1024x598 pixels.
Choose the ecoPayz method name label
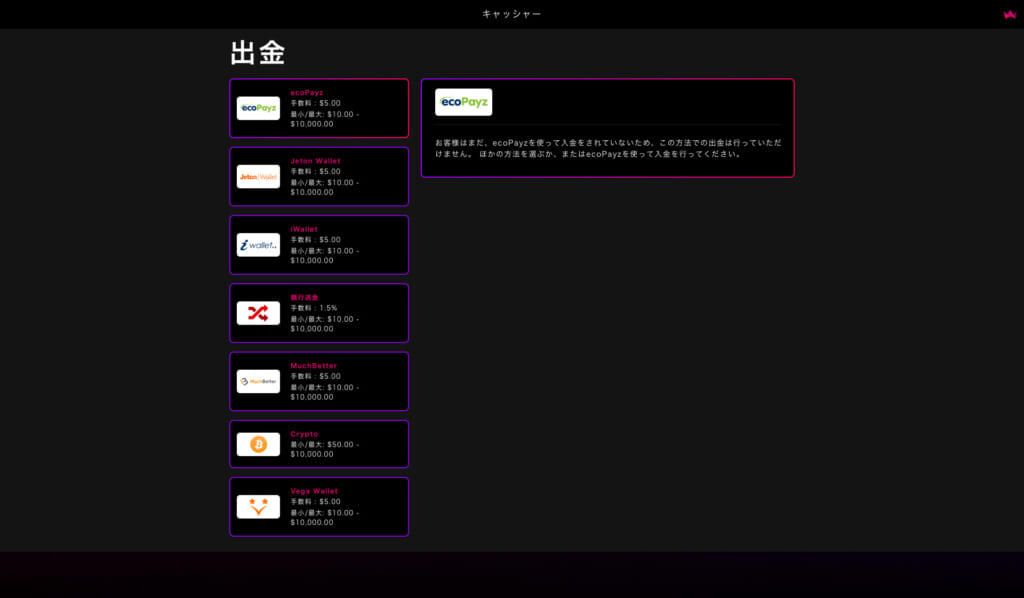307,93
